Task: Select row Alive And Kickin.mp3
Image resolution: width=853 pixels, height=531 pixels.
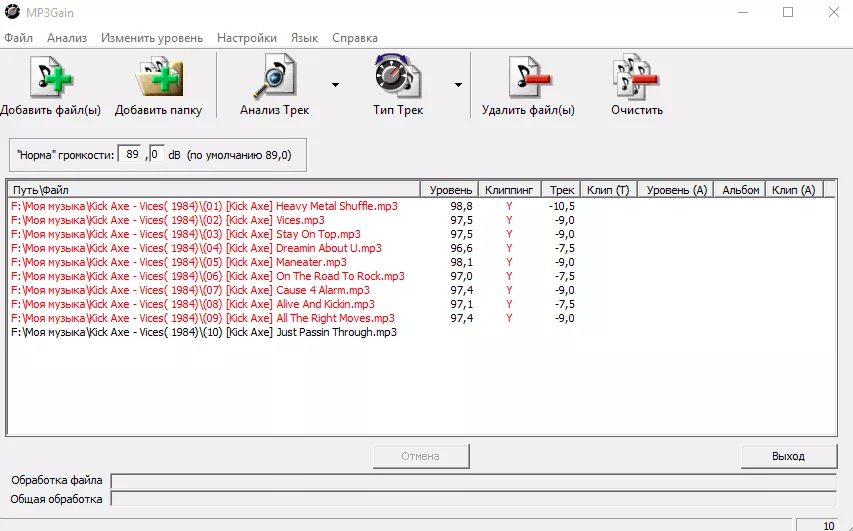Action: point(193,304)
